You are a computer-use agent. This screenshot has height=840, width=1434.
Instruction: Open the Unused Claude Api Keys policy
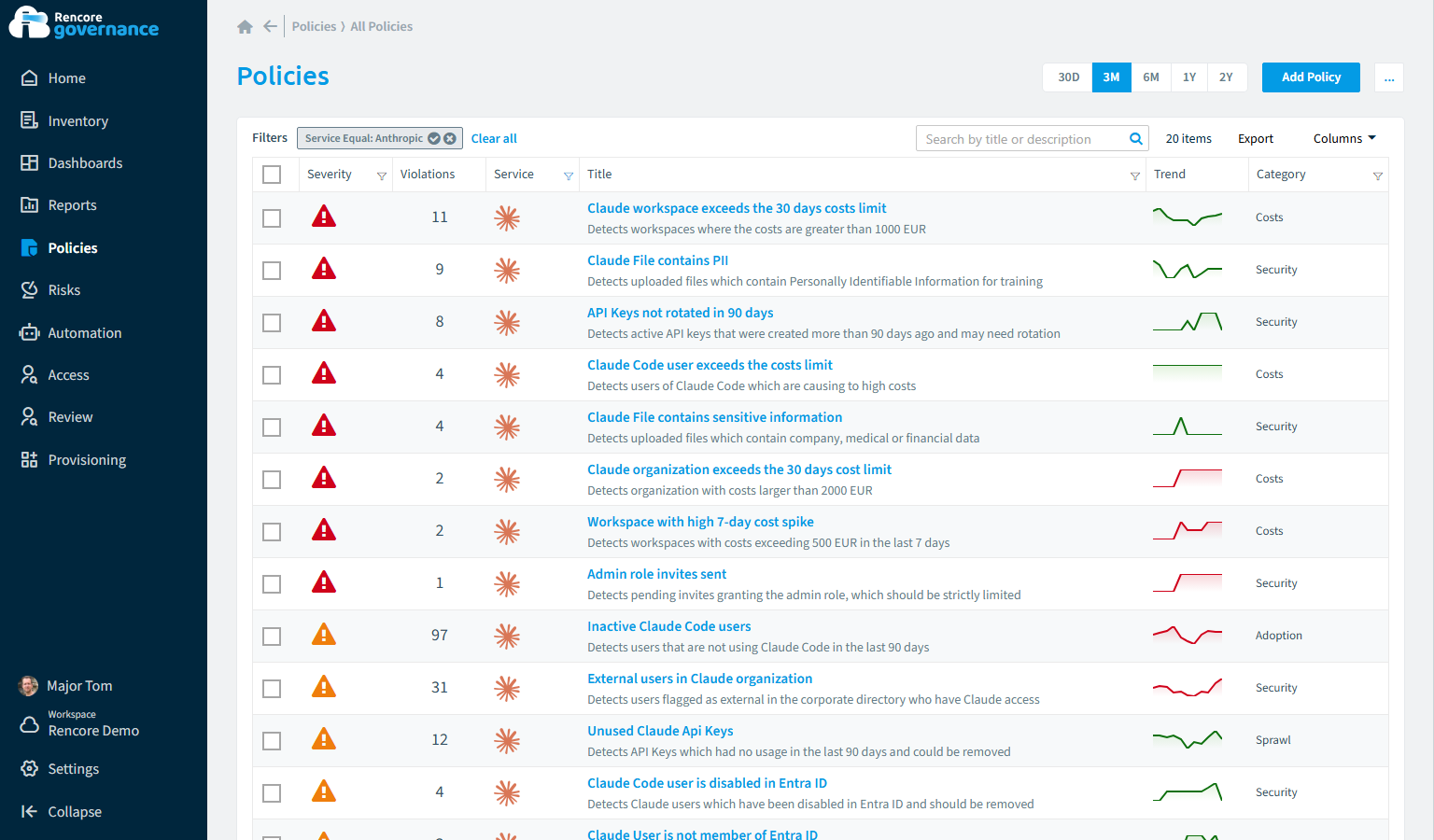click(660, 731)
